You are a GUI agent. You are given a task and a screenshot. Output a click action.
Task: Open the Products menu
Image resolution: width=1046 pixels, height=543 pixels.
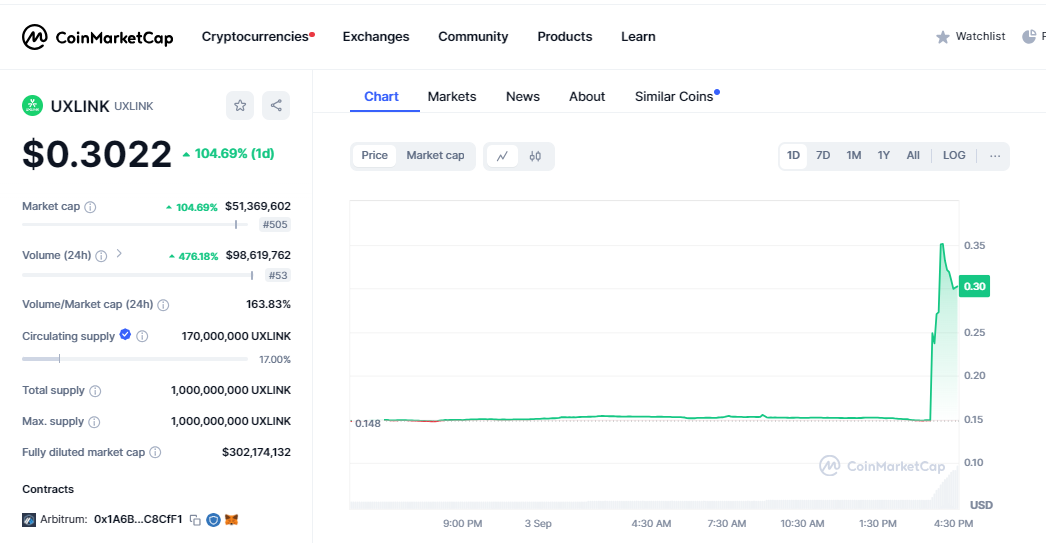(x=565, y=37)
